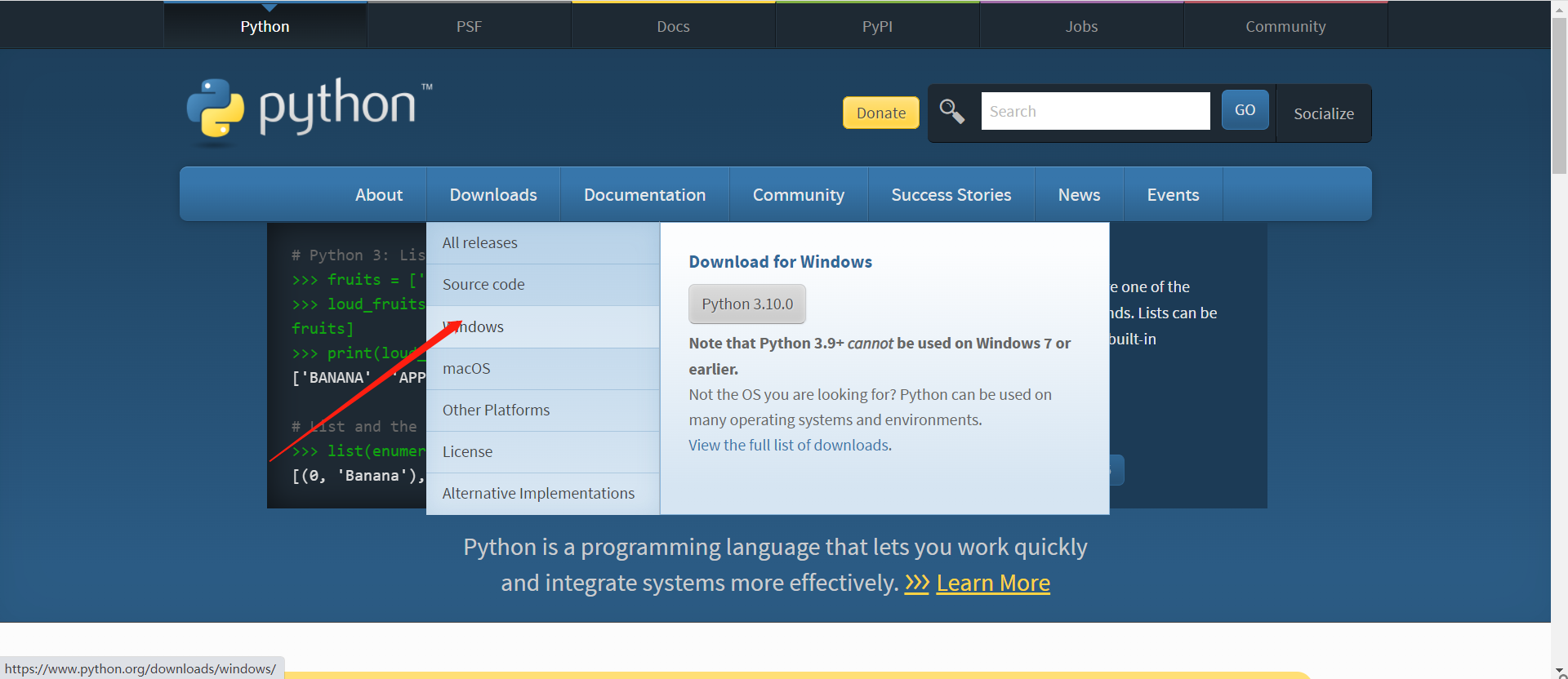Click the 'Download for Windows' heading

(780, 262)
